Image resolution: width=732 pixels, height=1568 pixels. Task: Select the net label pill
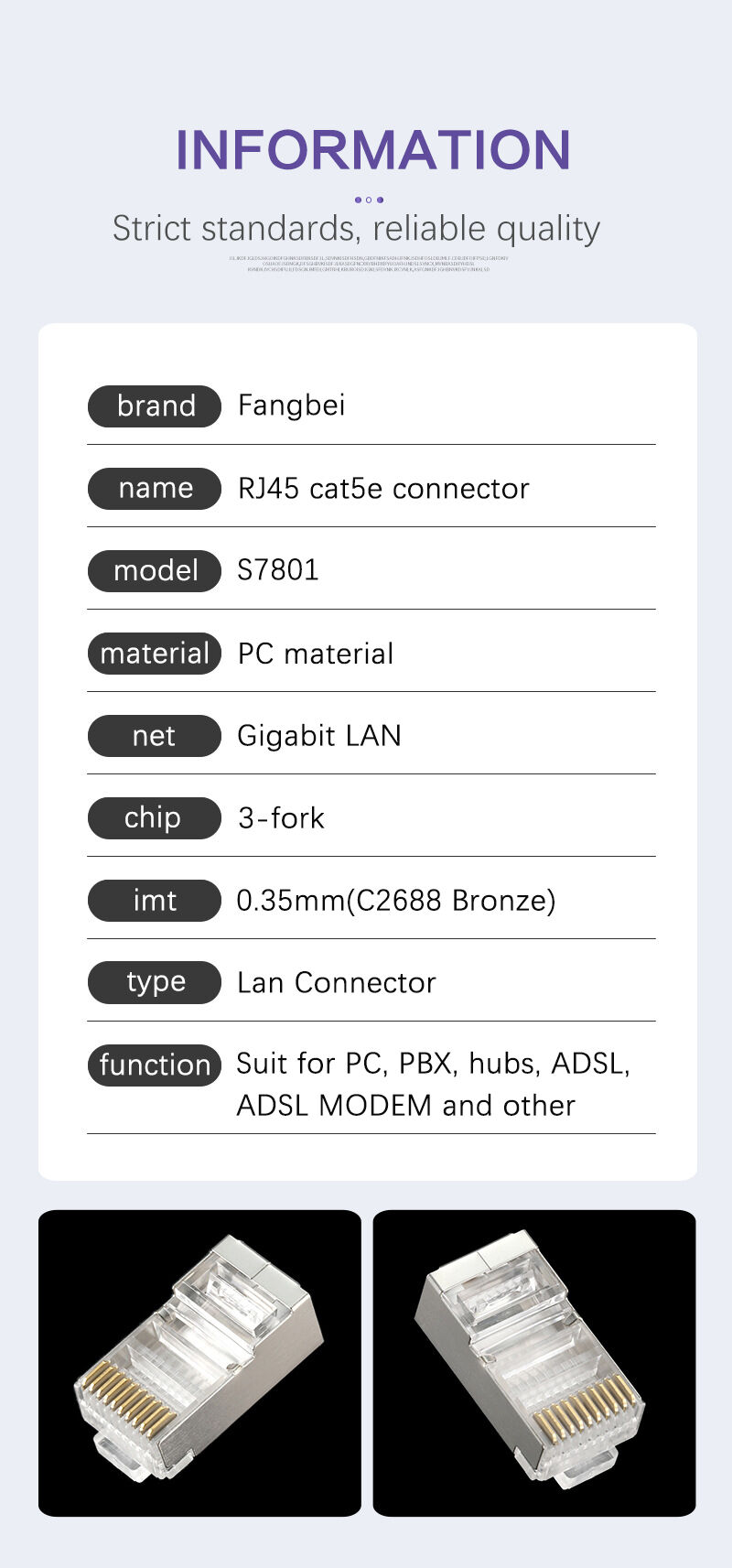pos(155,735)
